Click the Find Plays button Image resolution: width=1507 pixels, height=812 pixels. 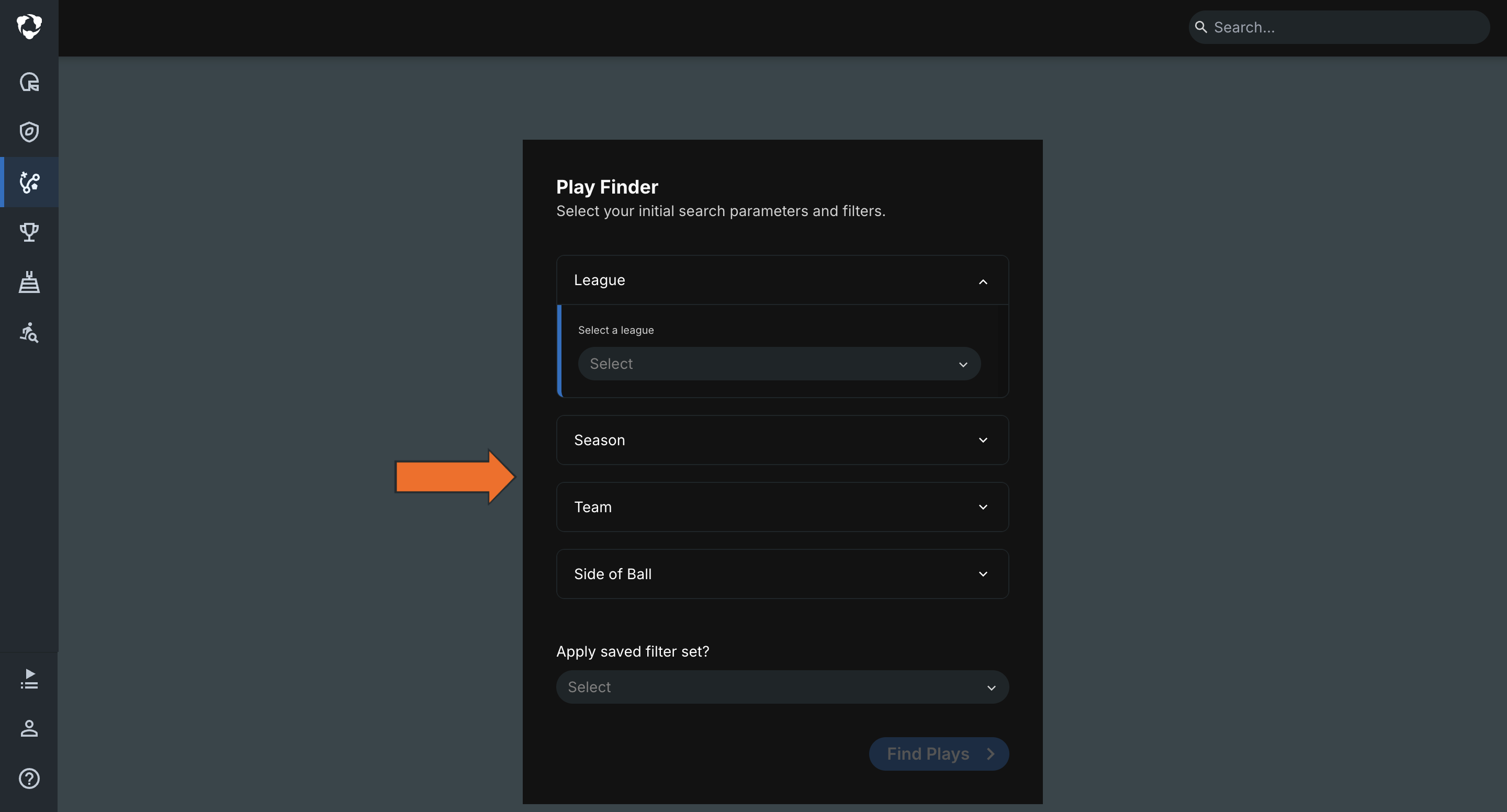939,754
